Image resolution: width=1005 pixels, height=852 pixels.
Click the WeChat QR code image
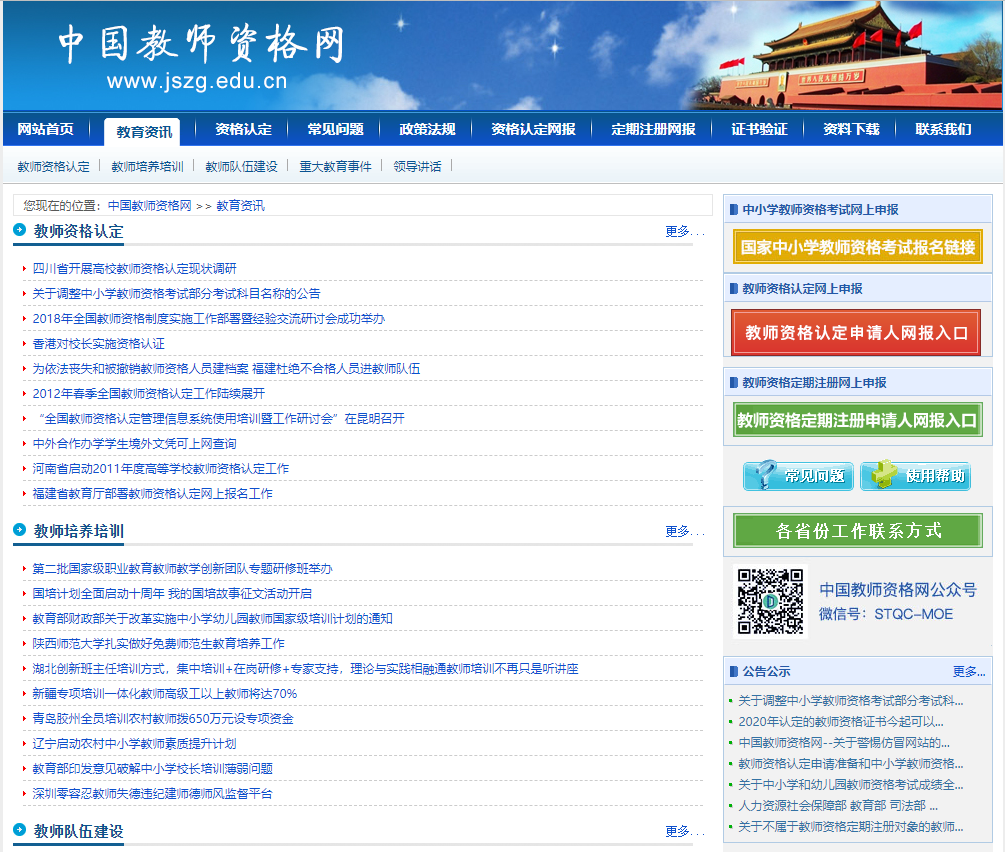[770, 601]
